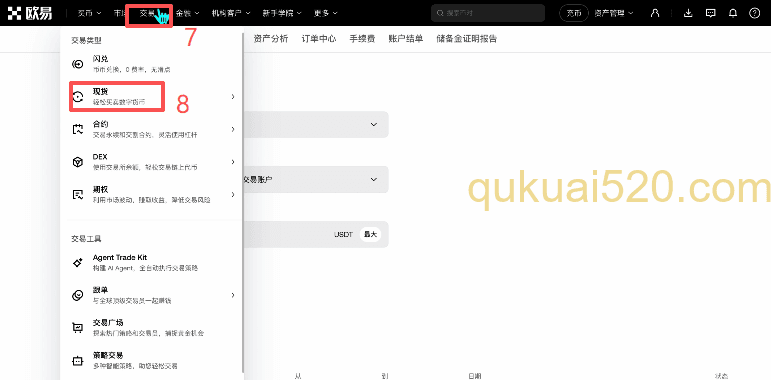Expand the 合约 submenu arrow

(x=233, y=129)
